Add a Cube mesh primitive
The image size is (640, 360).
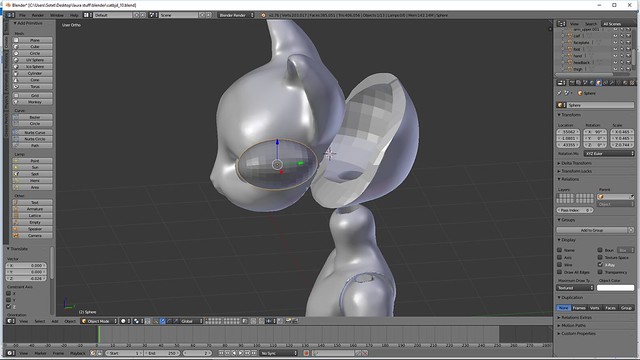[x=32, y=47]
